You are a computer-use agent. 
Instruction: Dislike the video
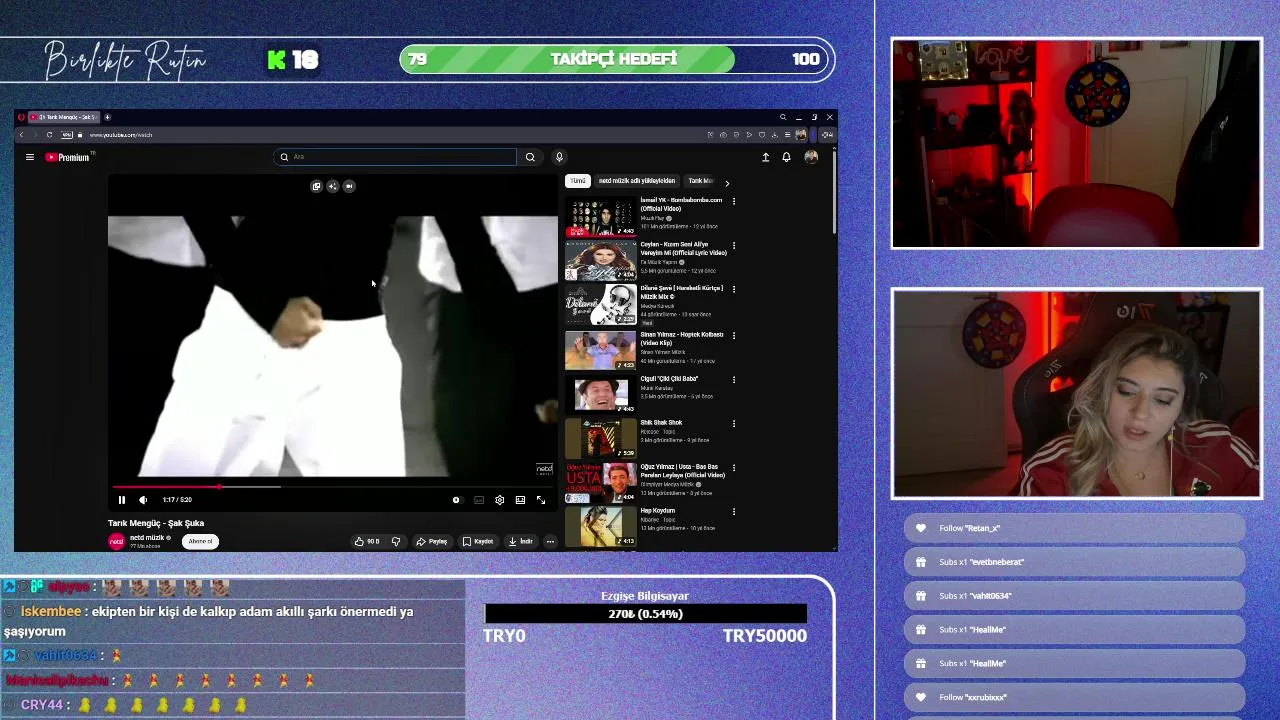tap(396, 541)
